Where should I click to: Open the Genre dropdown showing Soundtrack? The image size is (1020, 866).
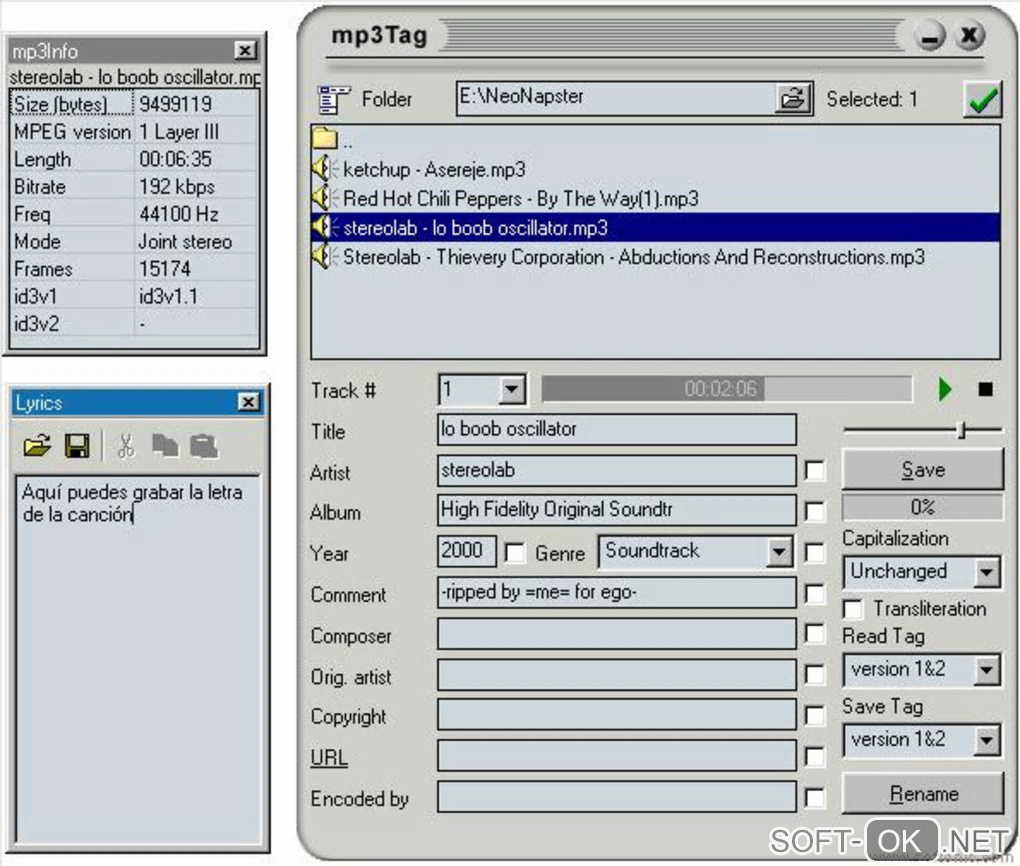[x=779, y=552]
